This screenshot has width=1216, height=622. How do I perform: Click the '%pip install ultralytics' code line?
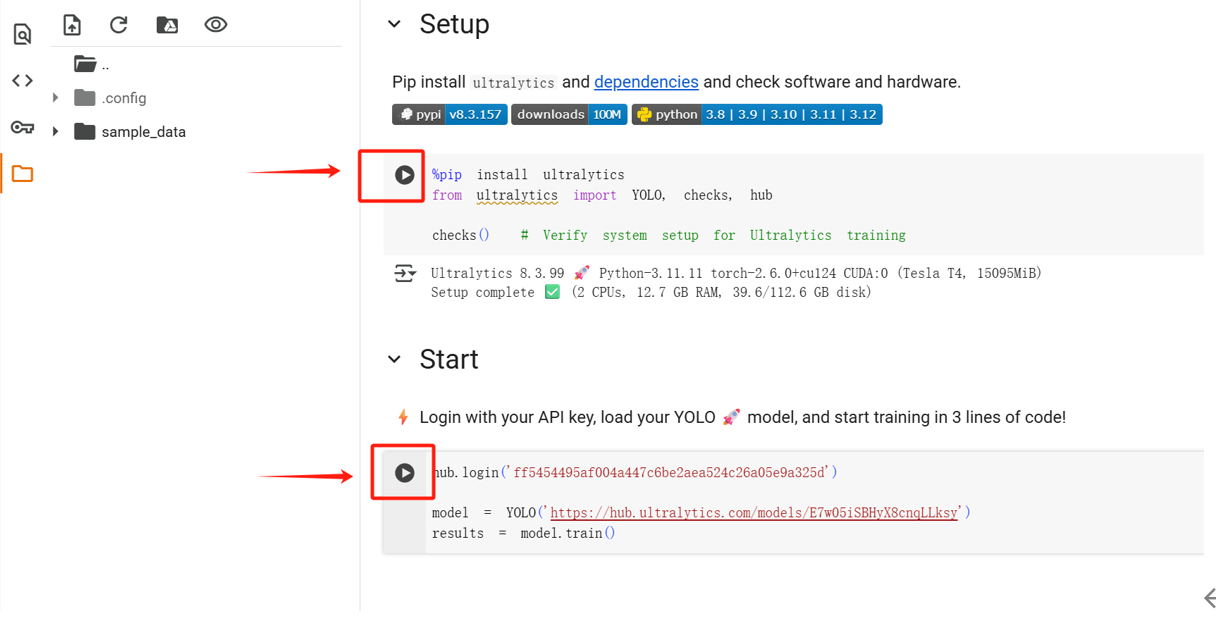pyautogui.click(x=528, y=175)
